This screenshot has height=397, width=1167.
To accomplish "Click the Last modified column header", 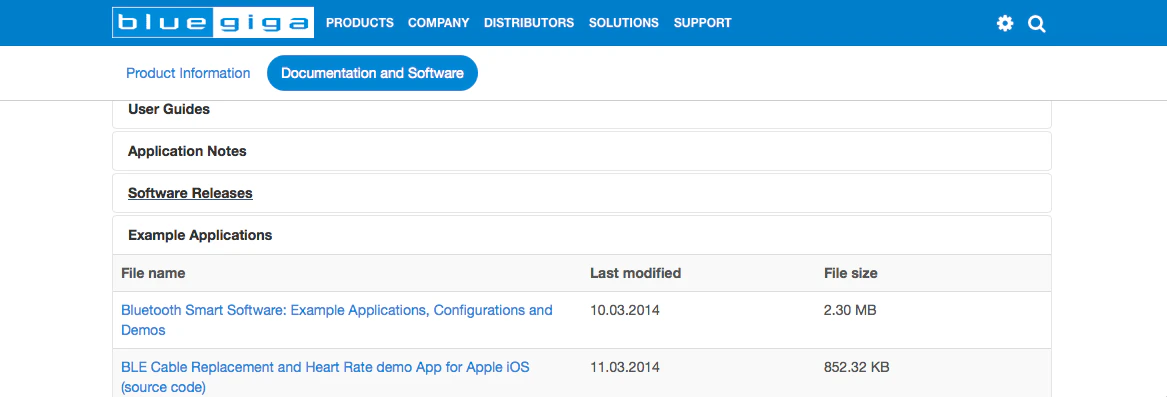I will [636, 273].
